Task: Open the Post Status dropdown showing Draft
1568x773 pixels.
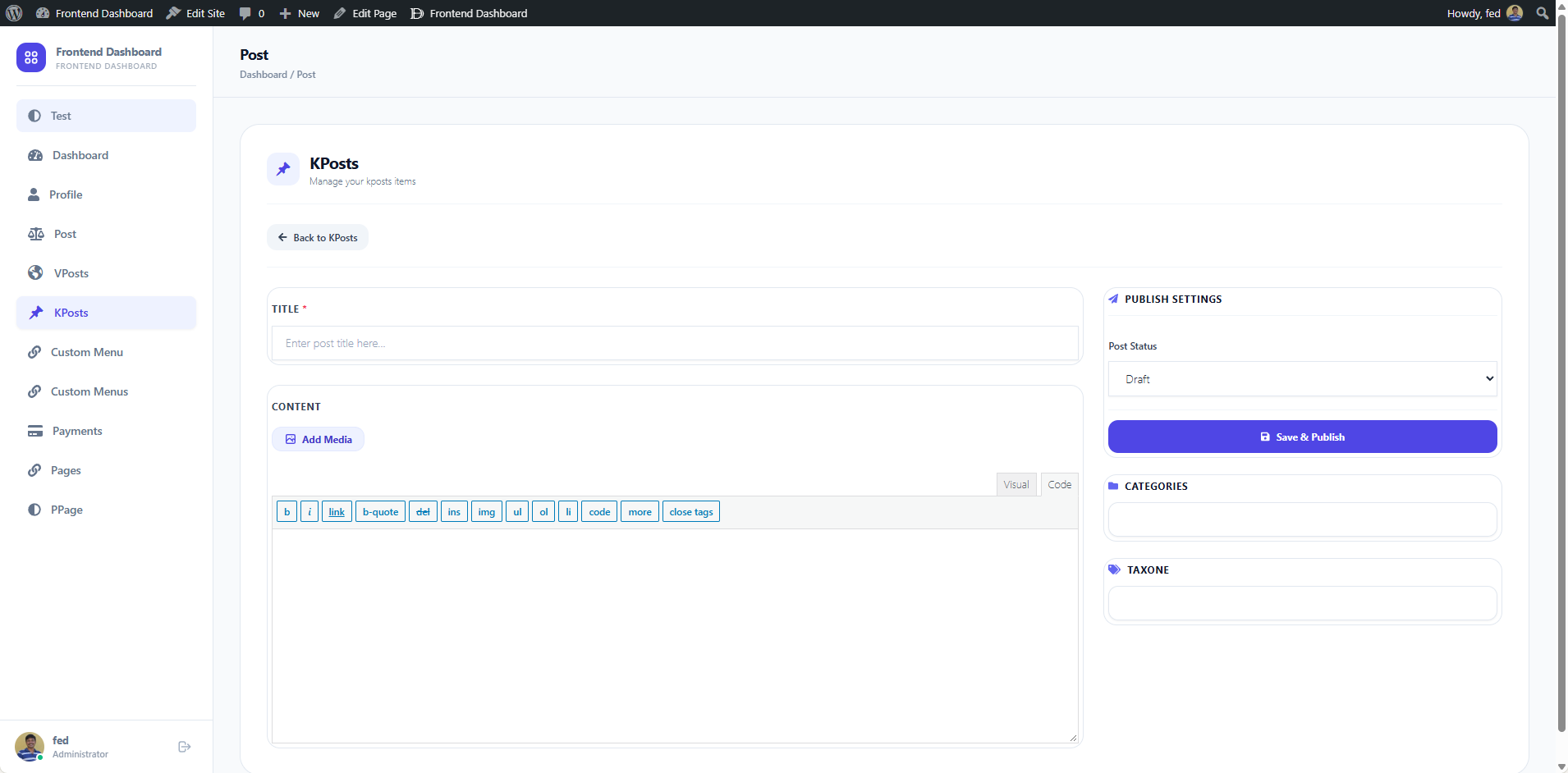Action: click(x=1303, y=379)
